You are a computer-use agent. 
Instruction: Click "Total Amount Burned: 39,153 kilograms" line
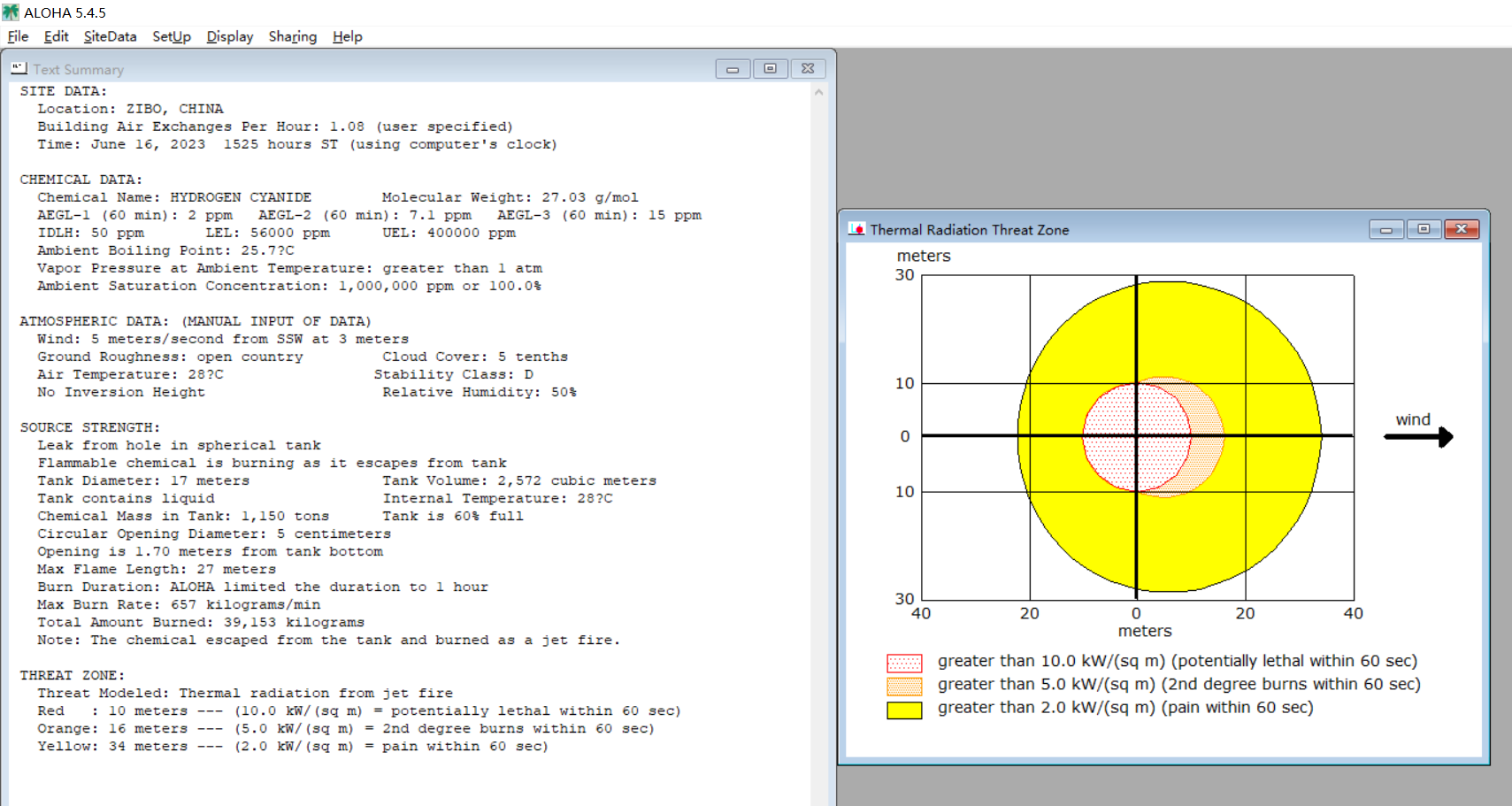click(x=201, y=622)
